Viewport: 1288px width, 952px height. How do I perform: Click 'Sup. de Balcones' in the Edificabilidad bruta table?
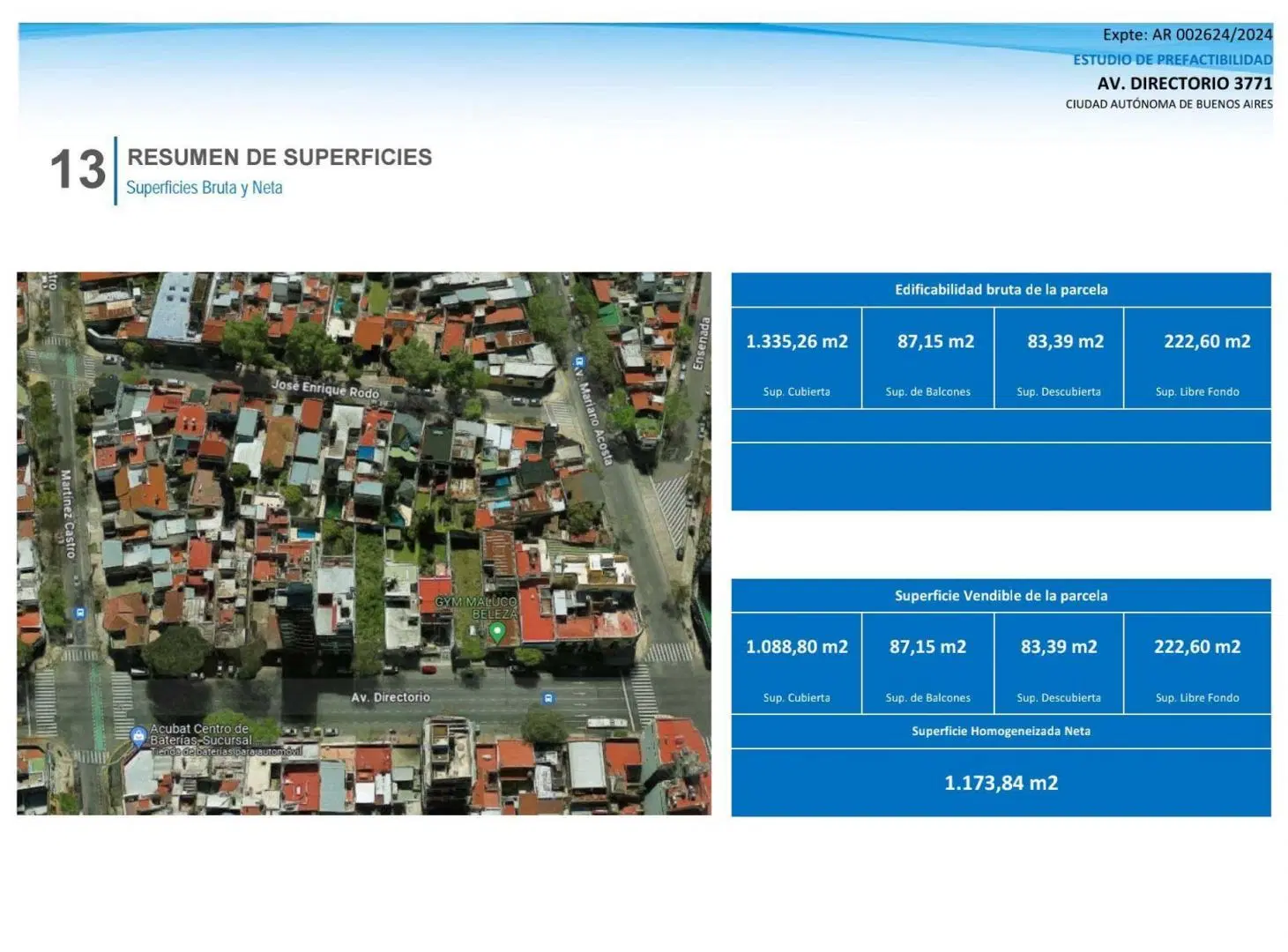pos(927,392)
